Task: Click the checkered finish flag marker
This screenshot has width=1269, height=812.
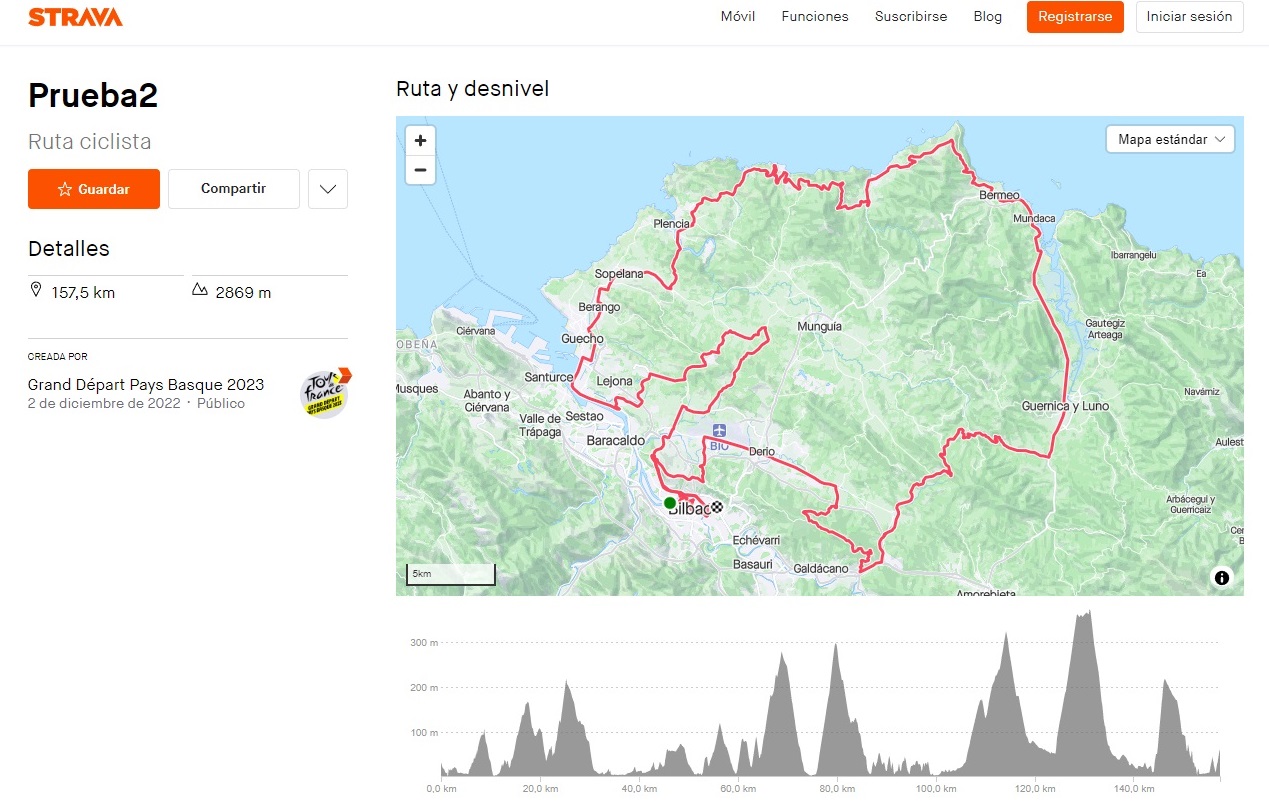Action: 717,507
